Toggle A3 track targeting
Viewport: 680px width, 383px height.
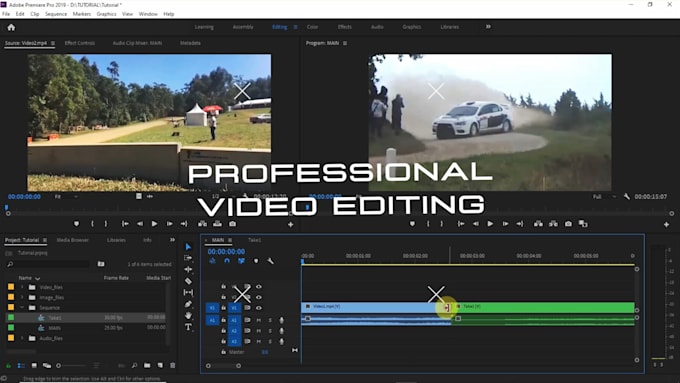click(234, 341)
